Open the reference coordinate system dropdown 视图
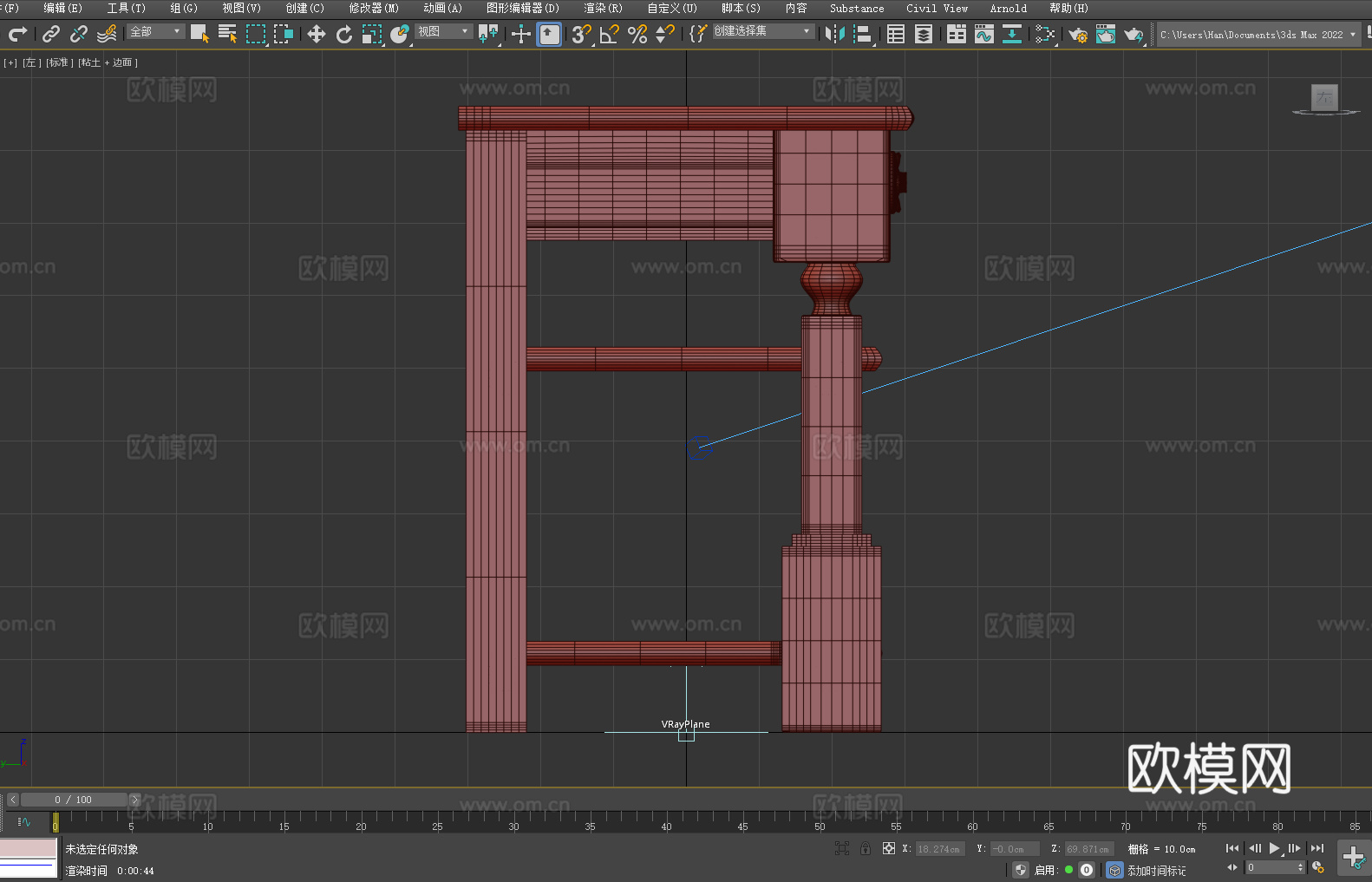 pos(443,31)
